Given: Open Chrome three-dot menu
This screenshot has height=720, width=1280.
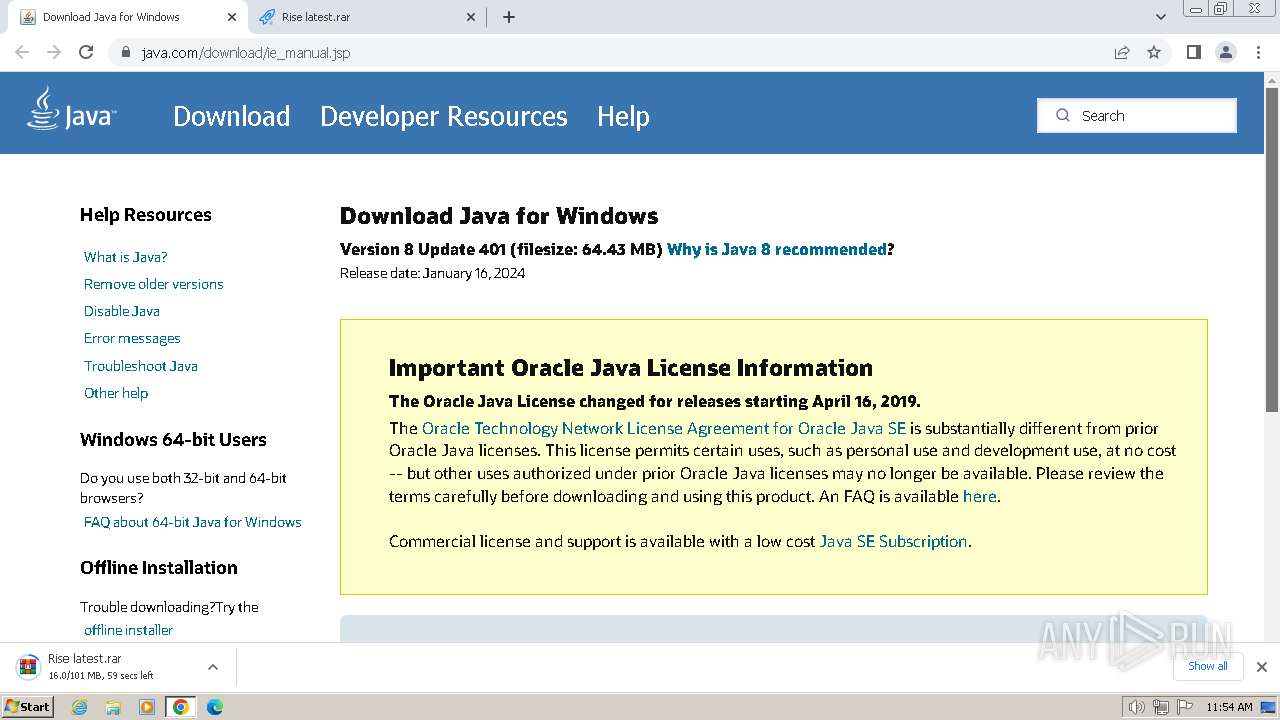Looking at the screenshot, I should click(x=1258, y=52).
